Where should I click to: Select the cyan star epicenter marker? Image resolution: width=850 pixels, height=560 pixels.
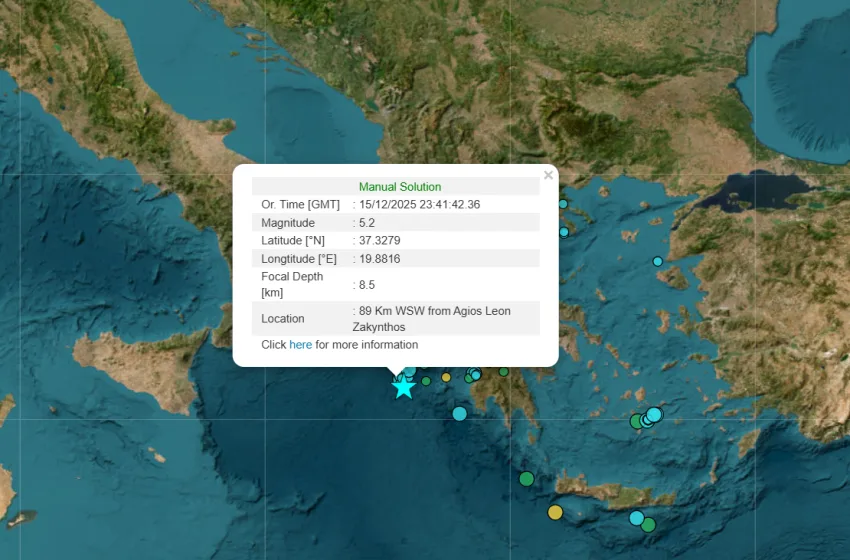coord(403,388)
